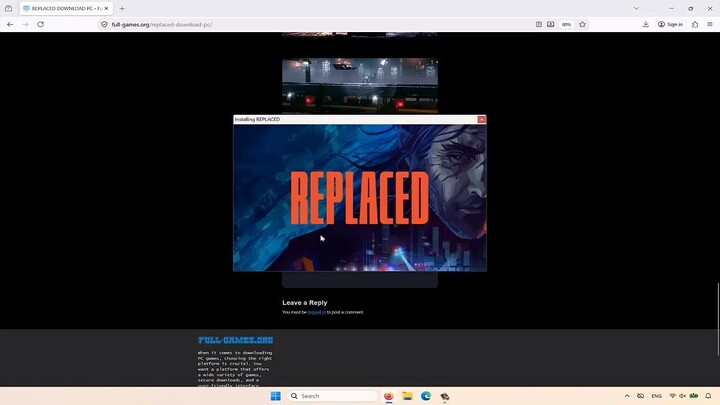Click the Sign in account button

coord(670,24)
